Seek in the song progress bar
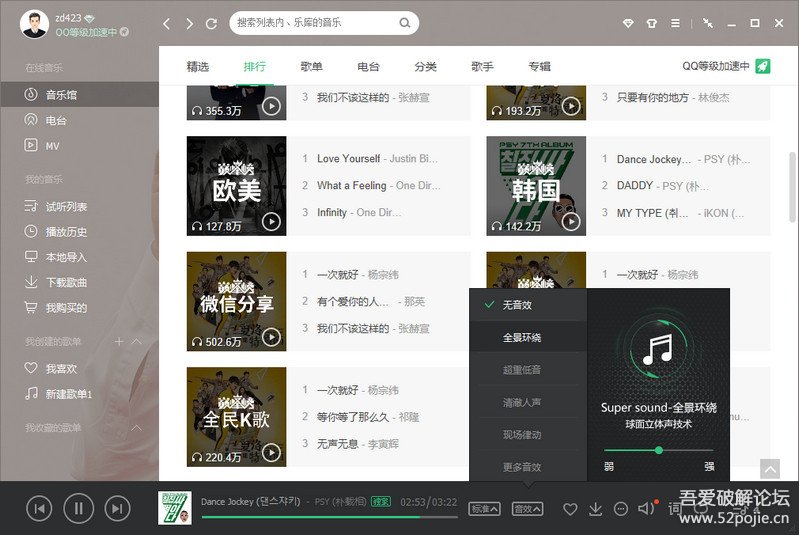The height and width of the screenshot is (535, 799). [329, 517]
